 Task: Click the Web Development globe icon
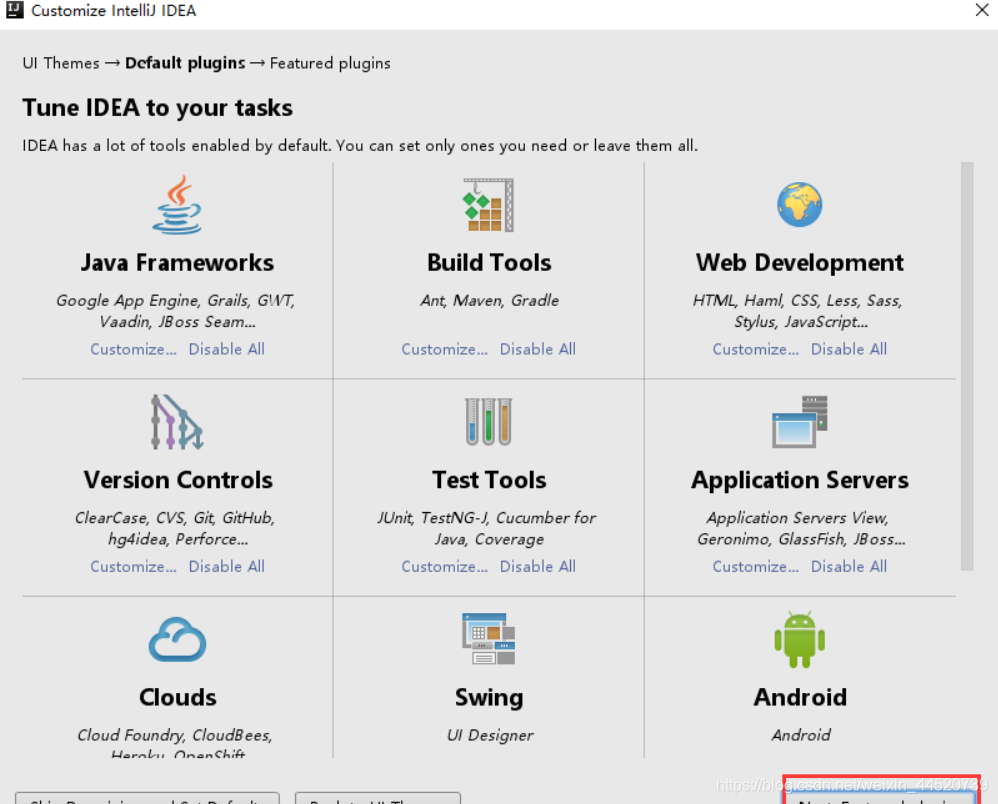coord(799,205)
